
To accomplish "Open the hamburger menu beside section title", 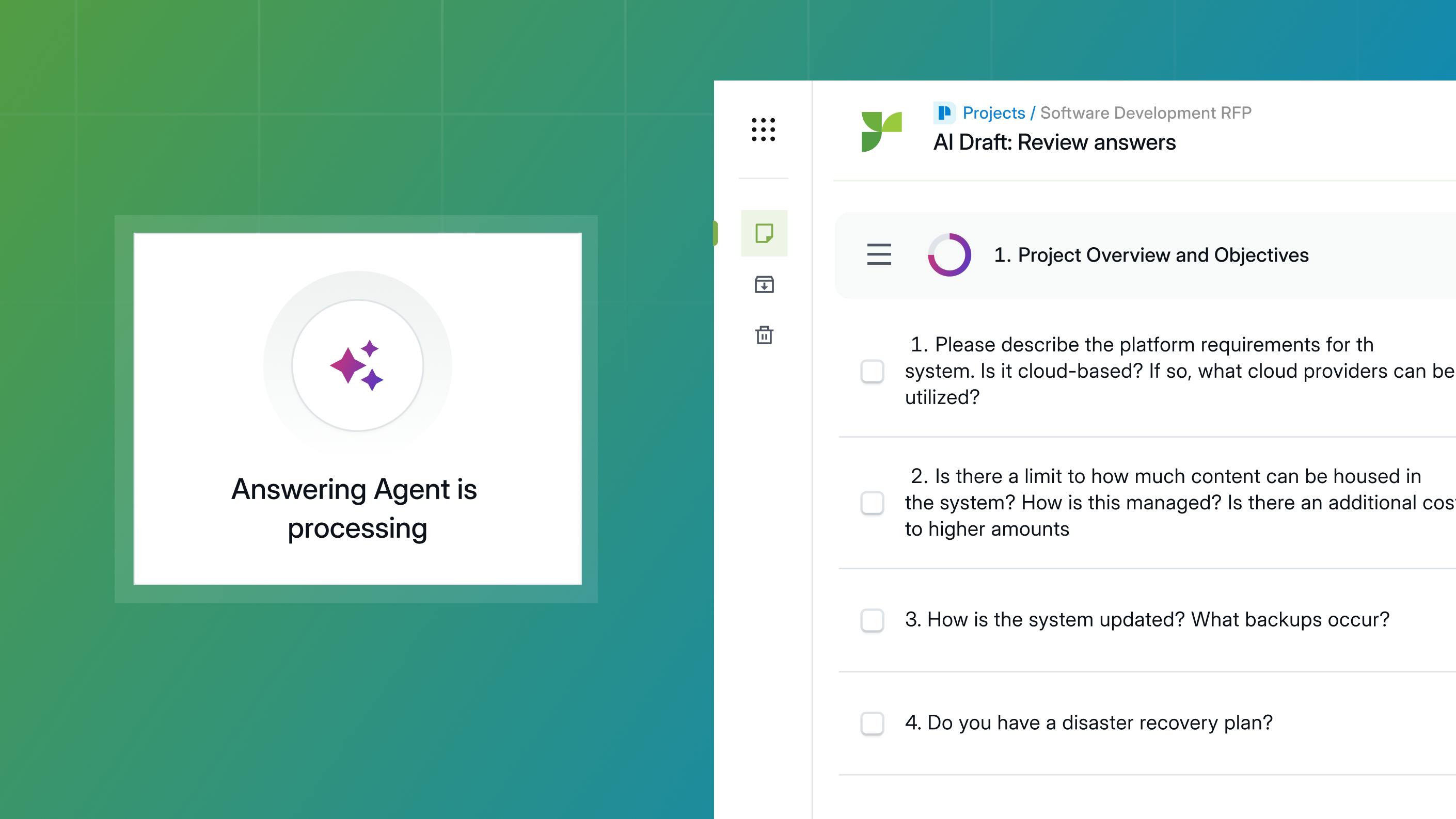I will (x=879, y=255).
